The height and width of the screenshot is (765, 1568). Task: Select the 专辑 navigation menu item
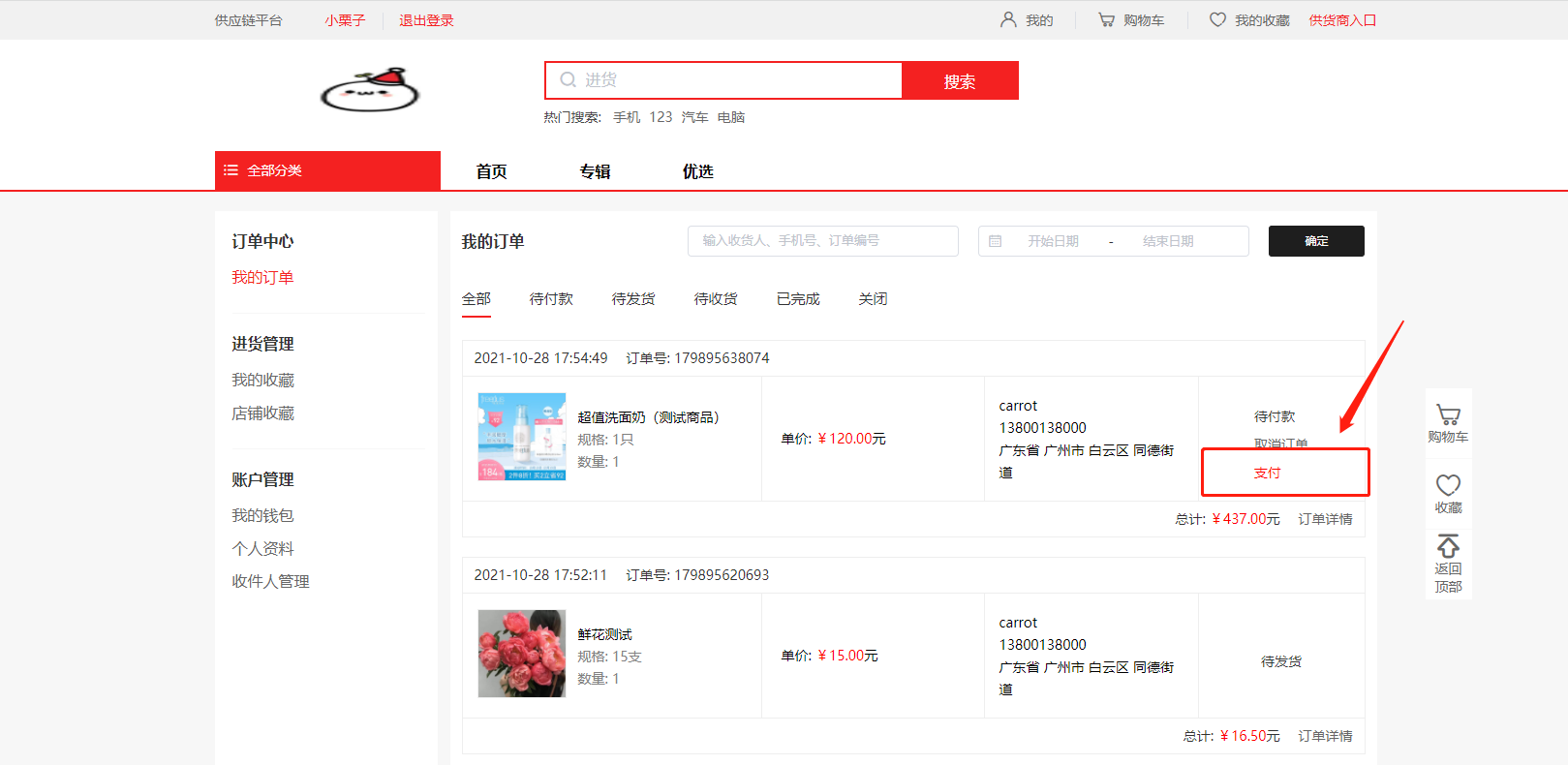595,171
